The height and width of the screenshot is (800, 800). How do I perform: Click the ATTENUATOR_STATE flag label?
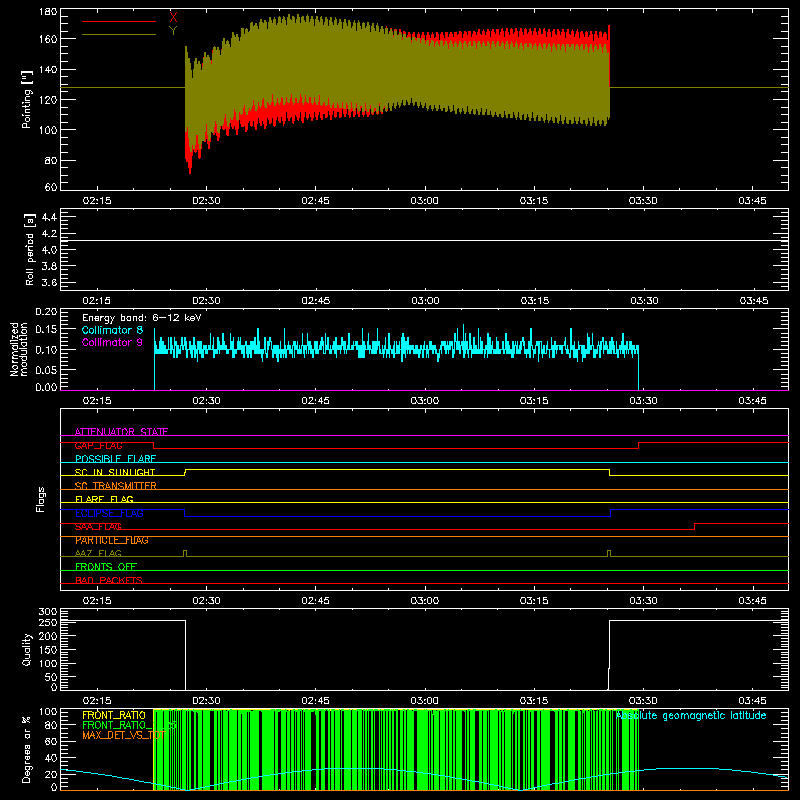[121, 432]
